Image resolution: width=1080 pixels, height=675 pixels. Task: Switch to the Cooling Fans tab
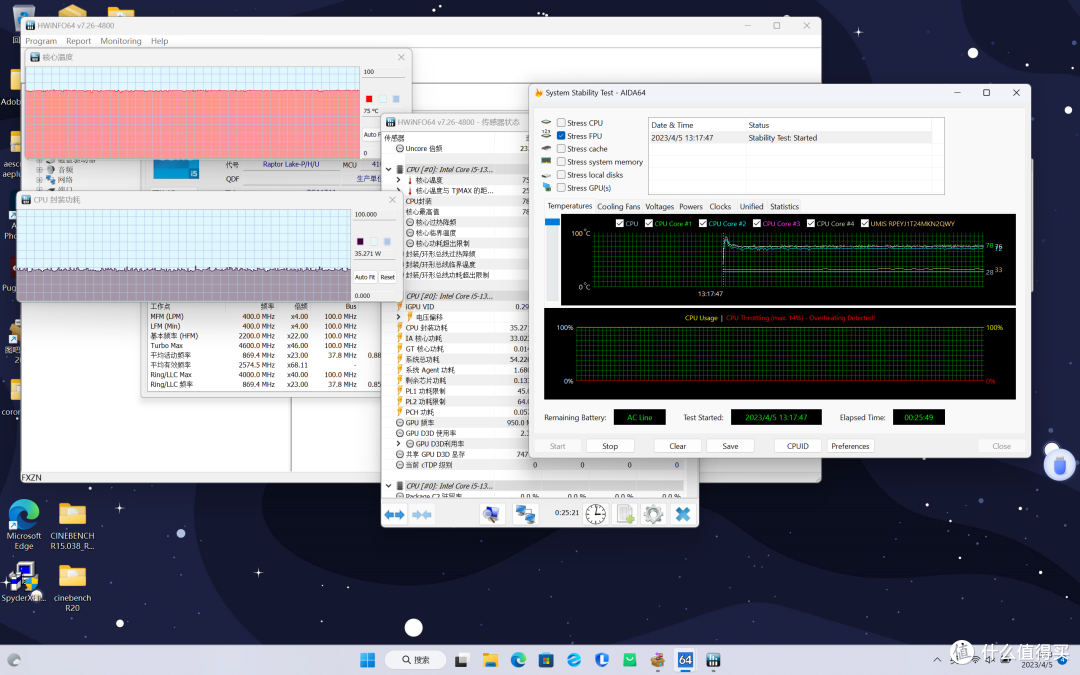point(618,207)
